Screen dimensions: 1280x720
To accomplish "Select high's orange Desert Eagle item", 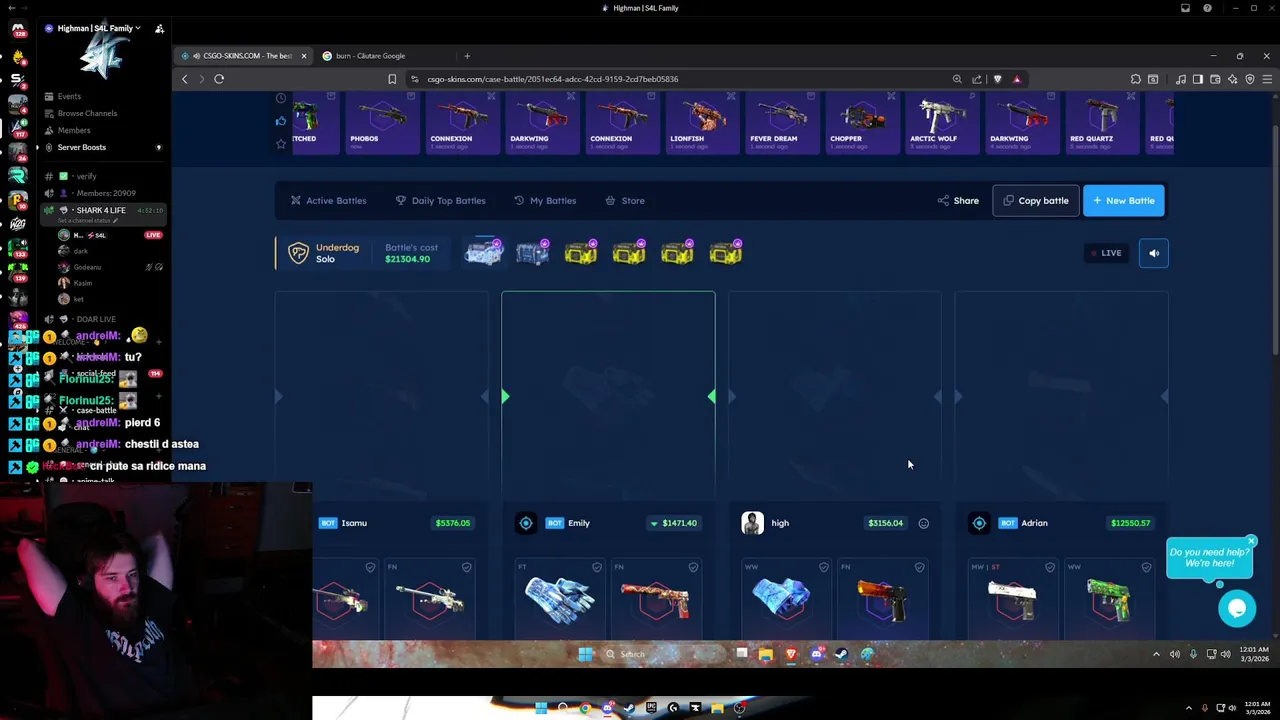I will pyautogui.click(x=884, y=598).
